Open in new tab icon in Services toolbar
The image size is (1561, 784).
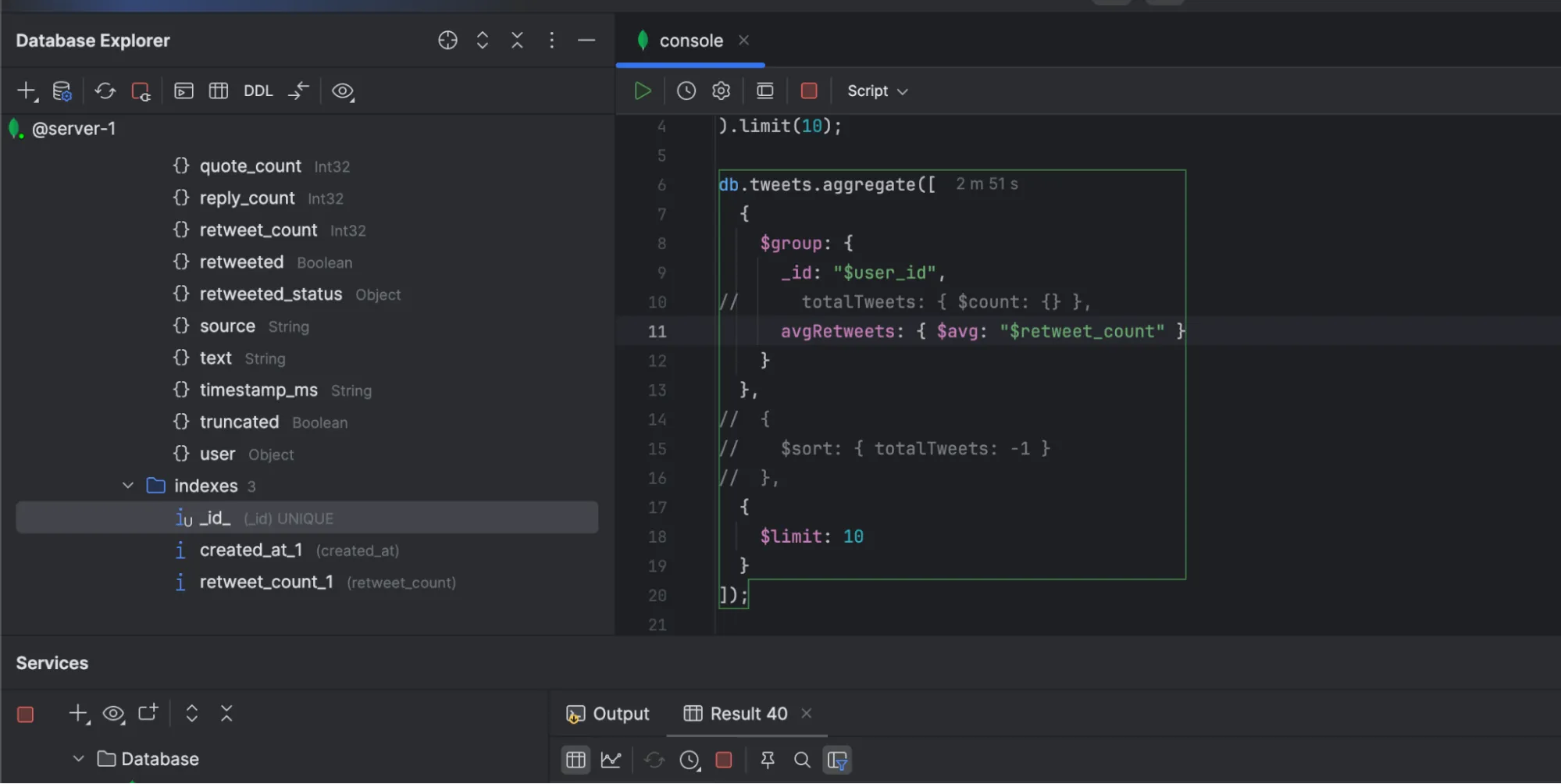pos(148,713)
